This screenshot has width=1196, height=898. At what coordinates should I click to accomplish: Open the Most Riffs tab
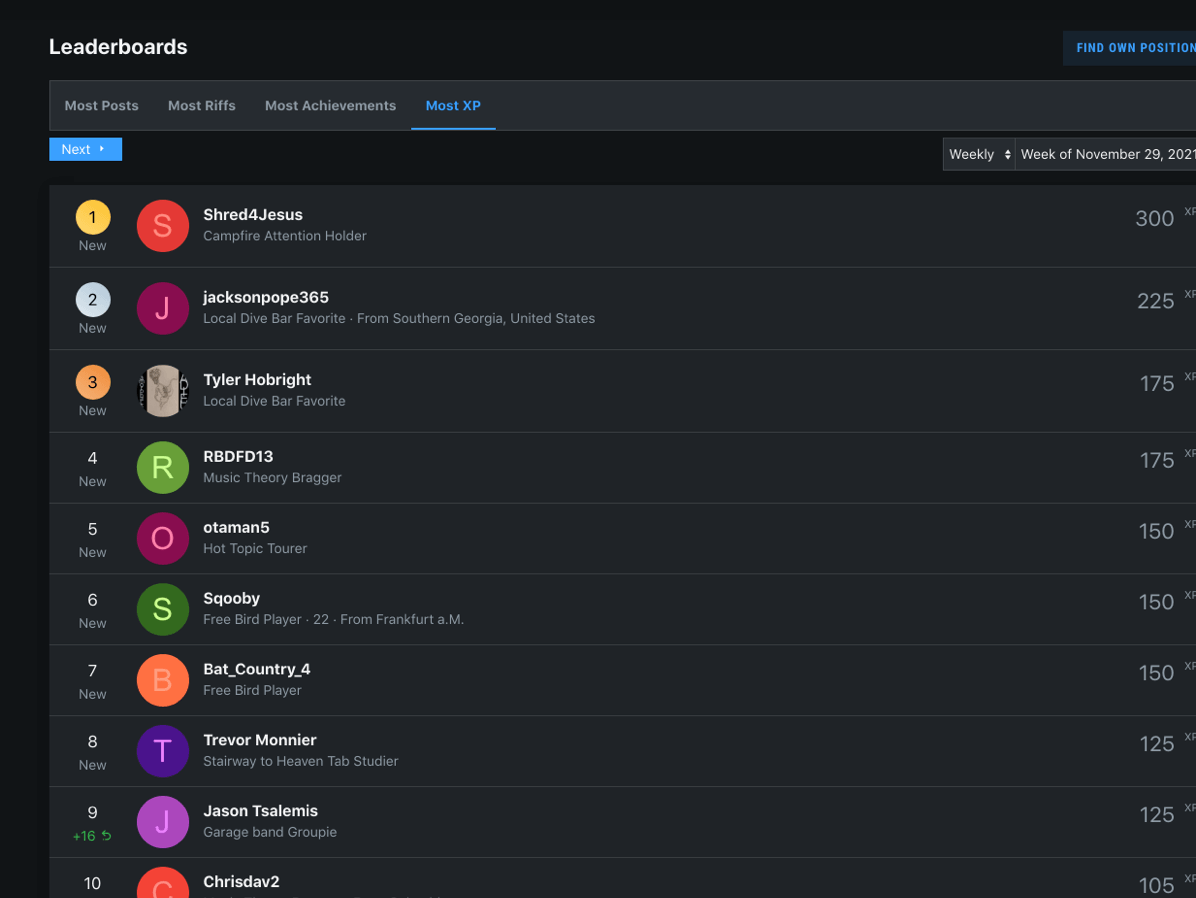click(x=202, y=105)
